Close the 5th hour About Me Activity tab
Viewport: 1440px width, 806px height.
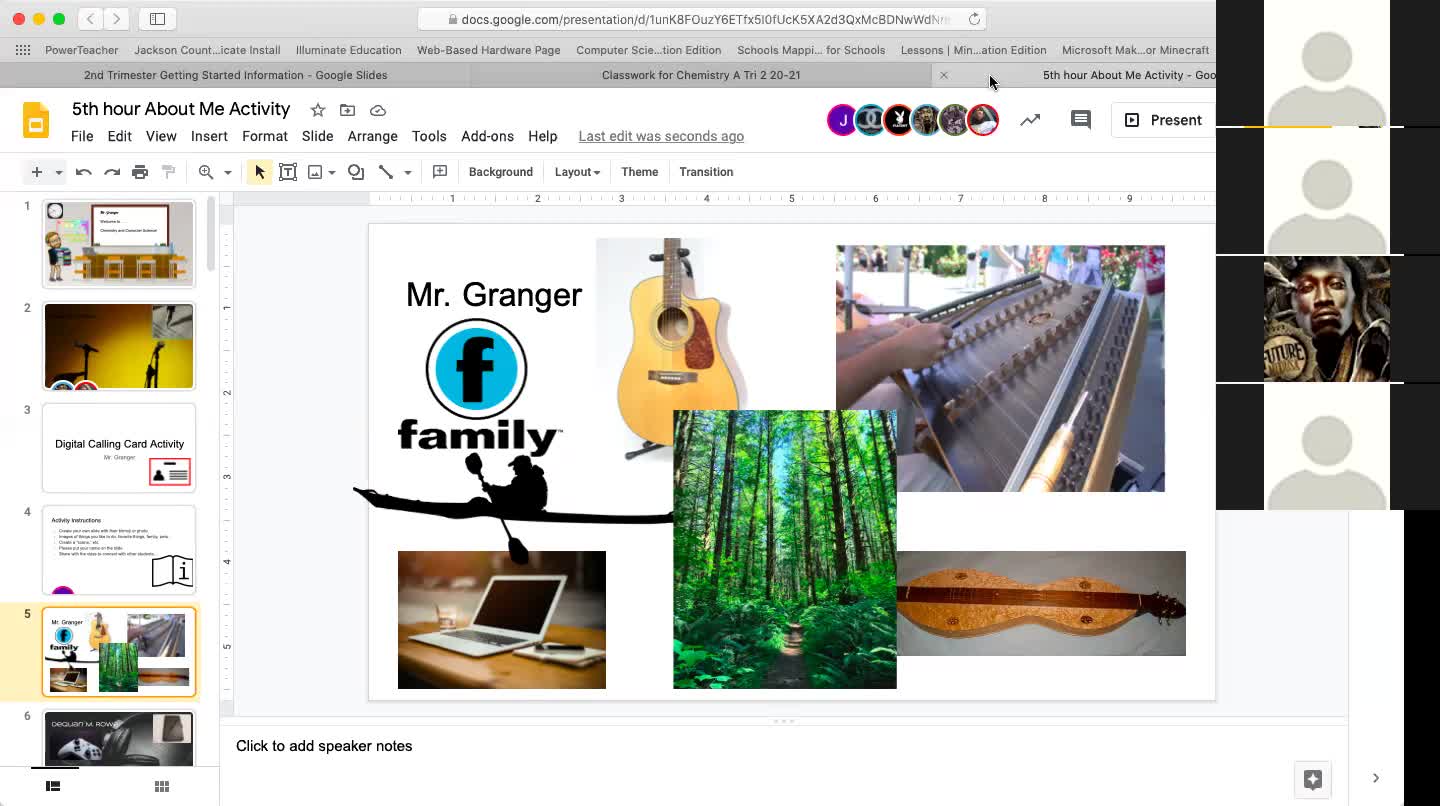[943, 75]
